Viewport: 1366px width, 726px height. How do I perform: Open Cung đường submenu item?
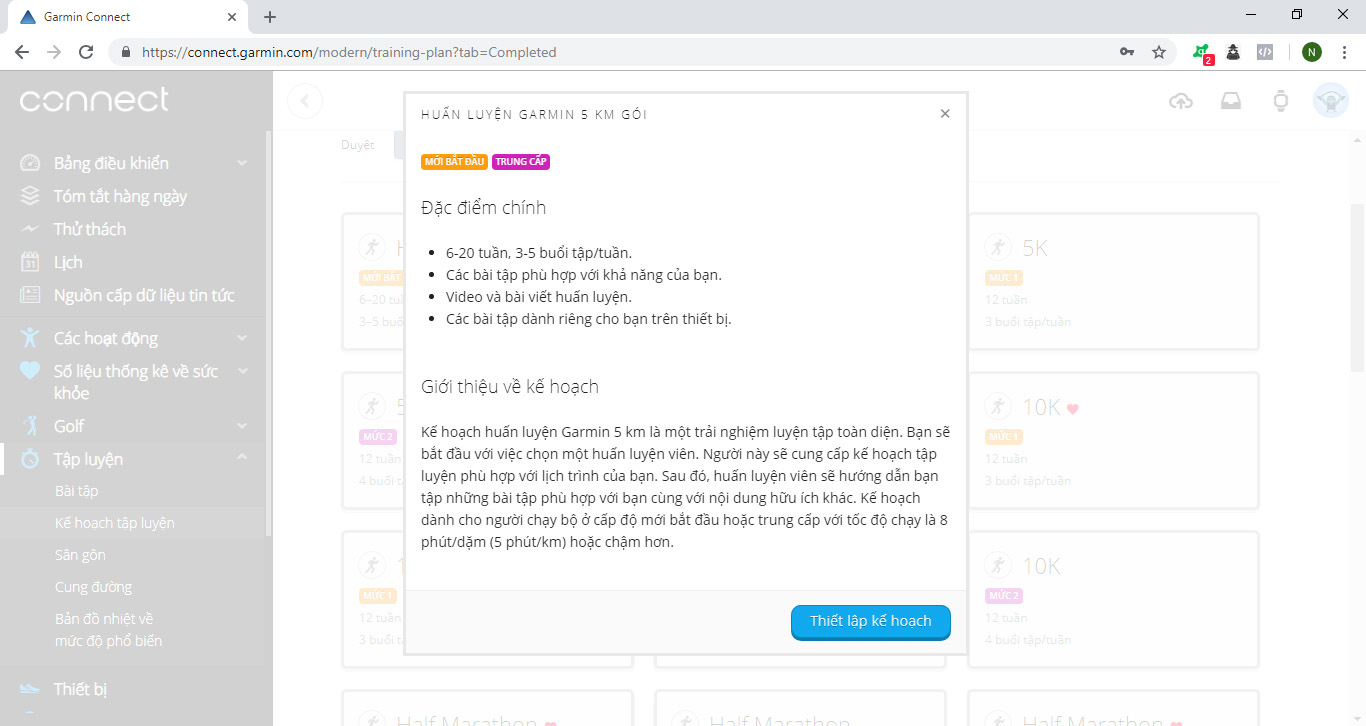[93, 587]
